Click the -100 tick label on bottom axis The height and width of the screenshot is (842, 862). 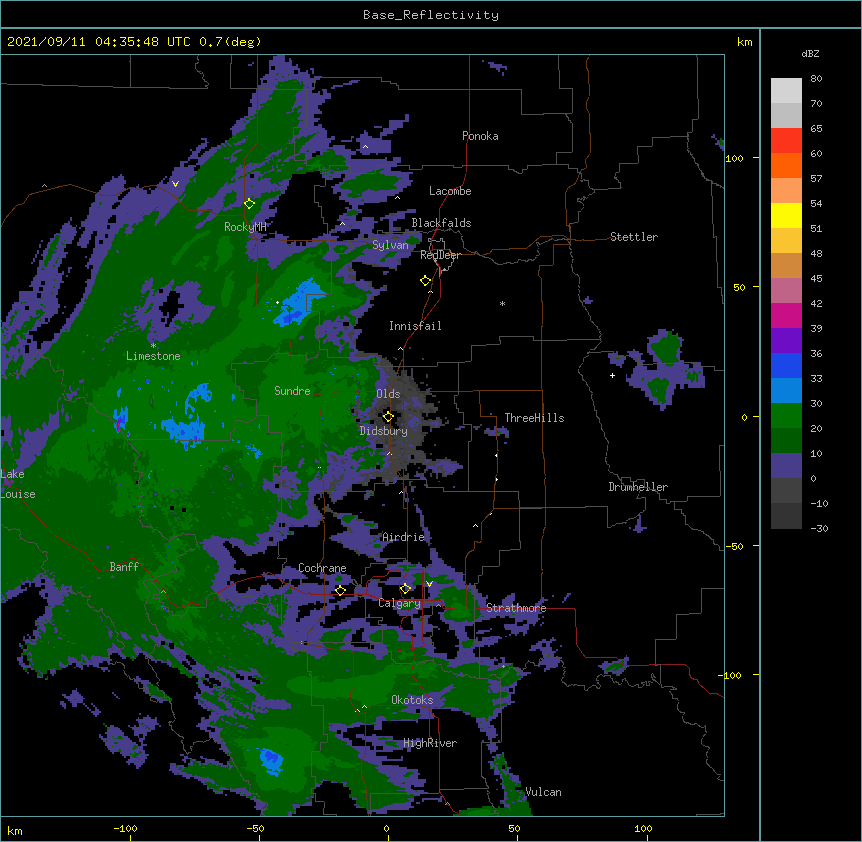125,828
